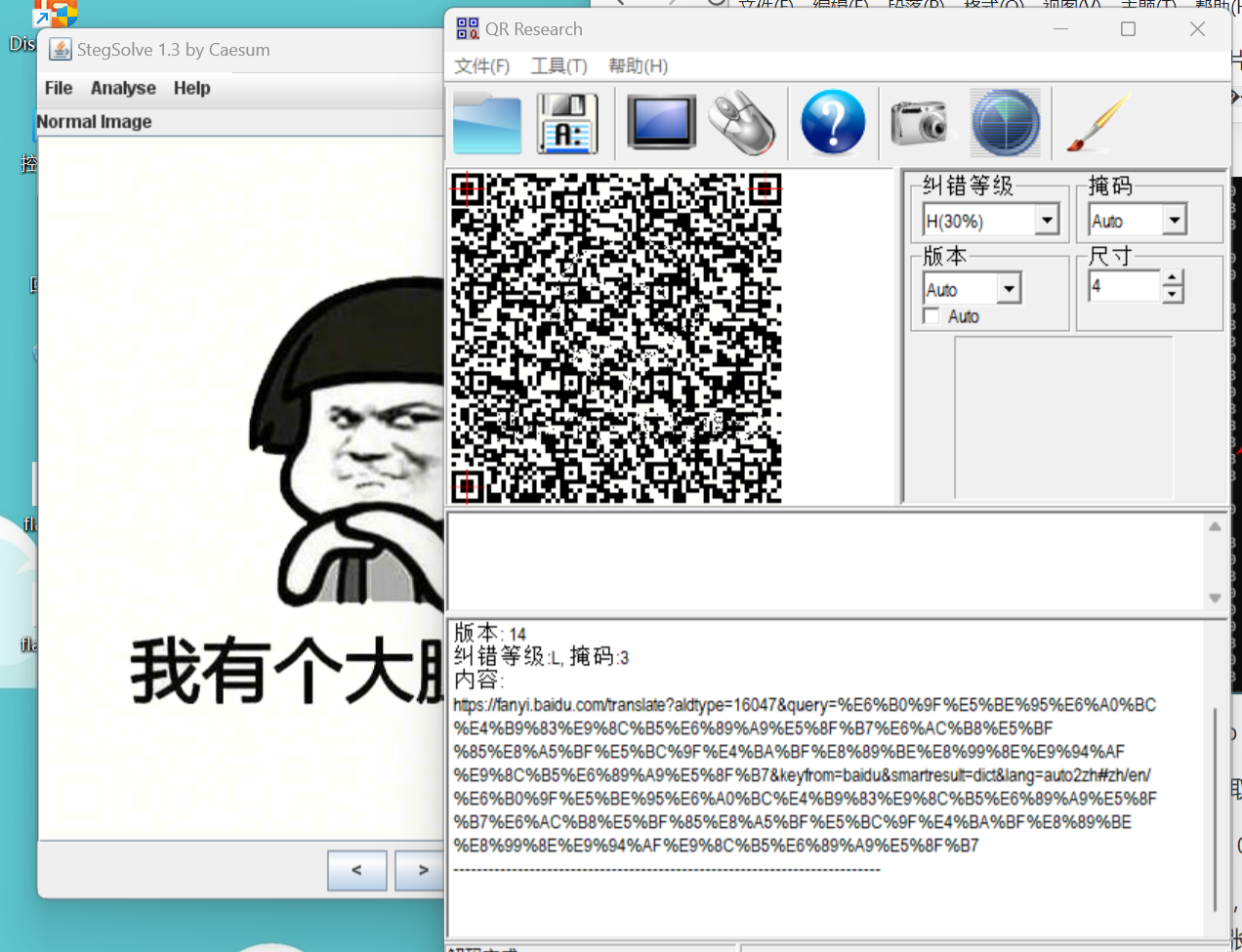
Task: Click the camera capture icon
Action: 919,123
